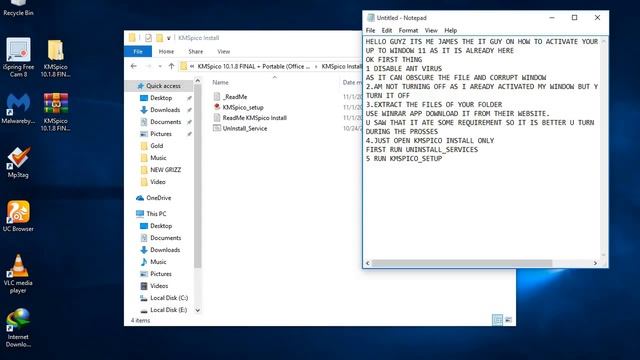This screenshot has height=360, width=640.
Task: Select the KMSpico WinRAR archive desktop icon
Action: (56, 112)
